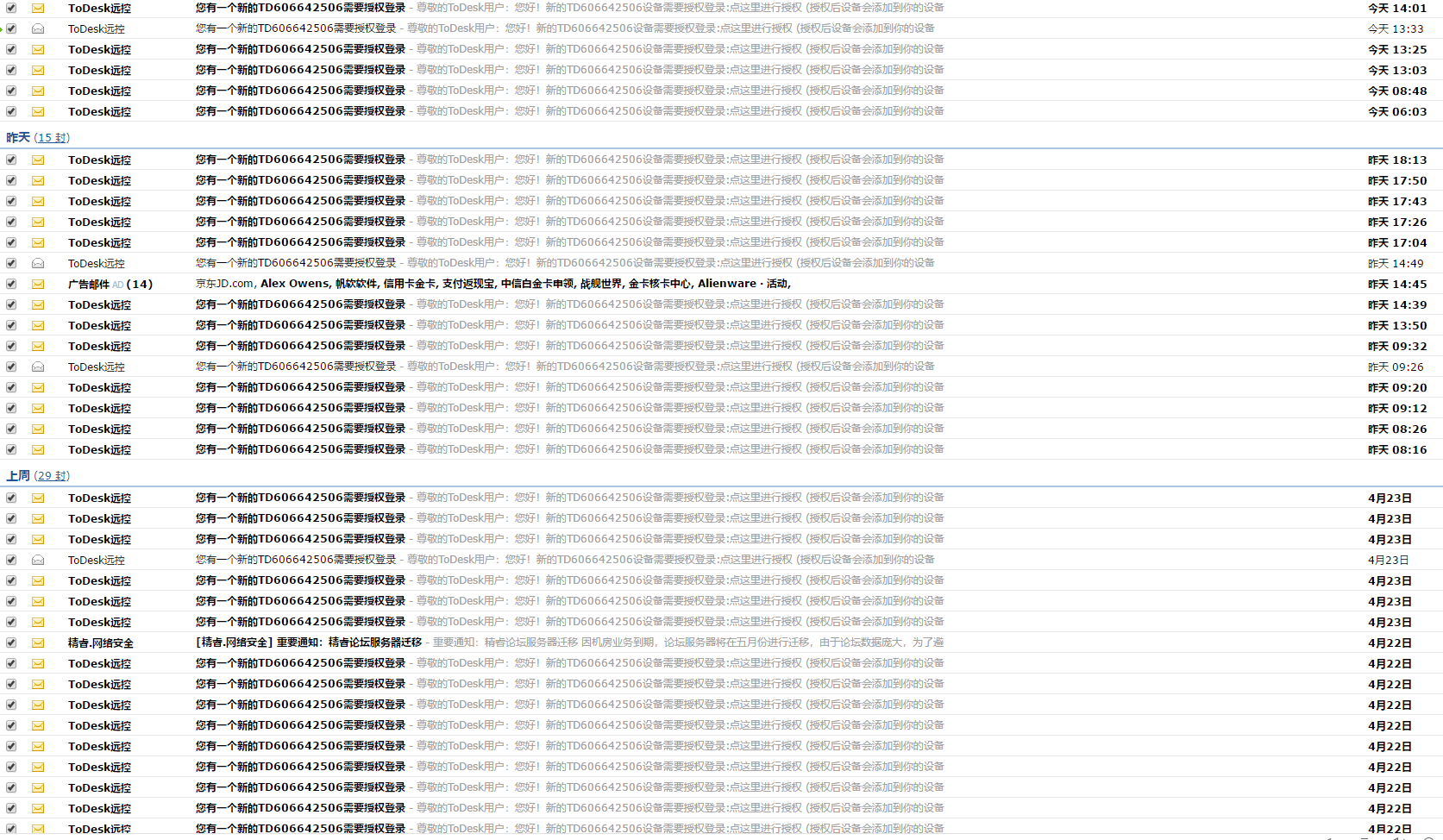Viewport: 1443px width, 840px height.
Task: Click the envelope icon of the 昨天 08:26 email
Action: [38, 429]
